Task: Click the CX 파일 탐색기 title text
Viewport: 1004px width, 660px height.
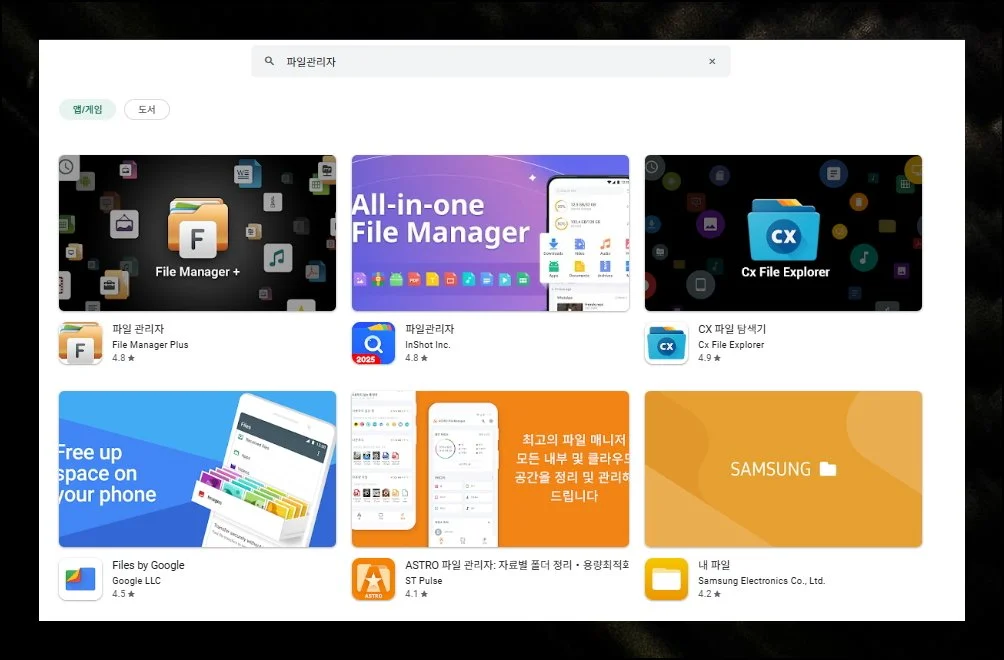Action: 732,329
